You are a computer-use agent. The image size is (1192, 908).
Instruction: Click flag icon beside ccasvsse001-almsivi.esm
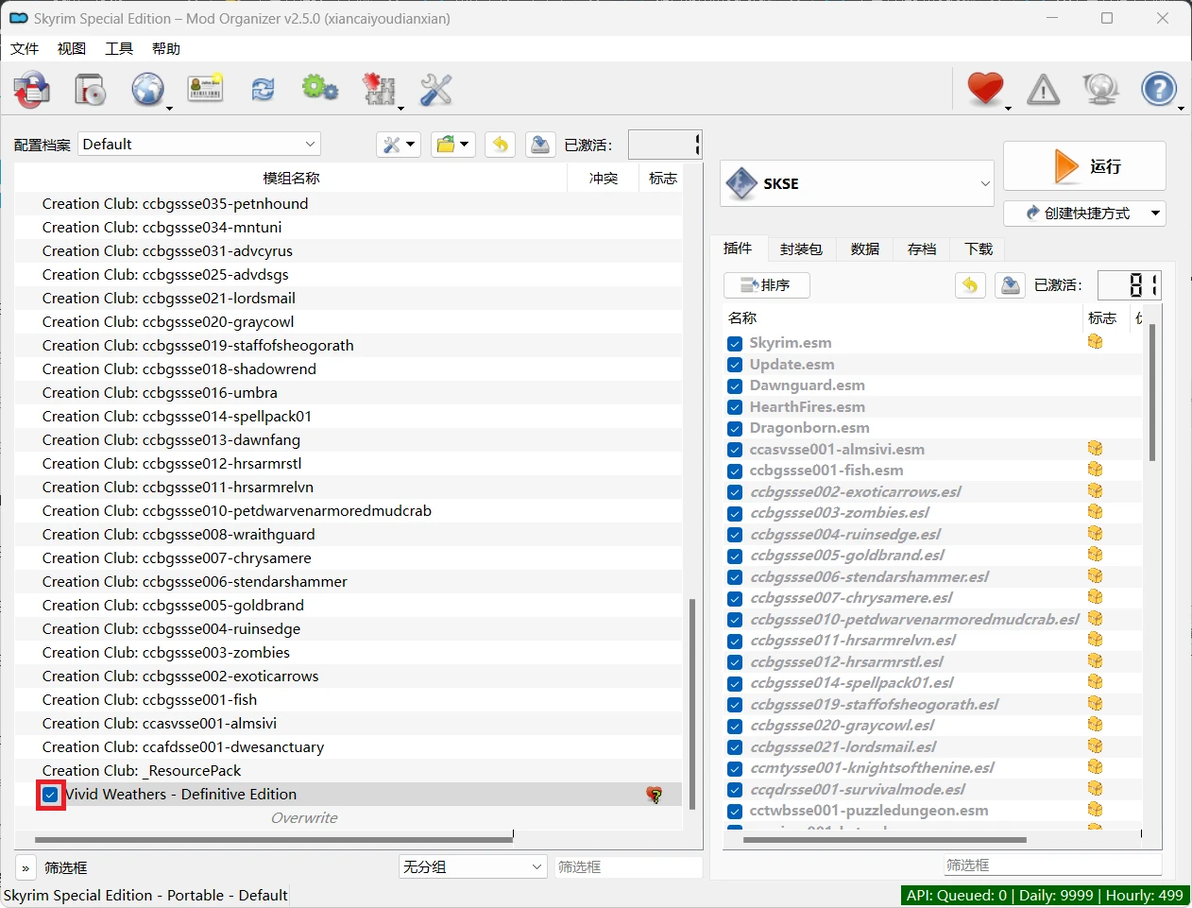(1095, 449)
